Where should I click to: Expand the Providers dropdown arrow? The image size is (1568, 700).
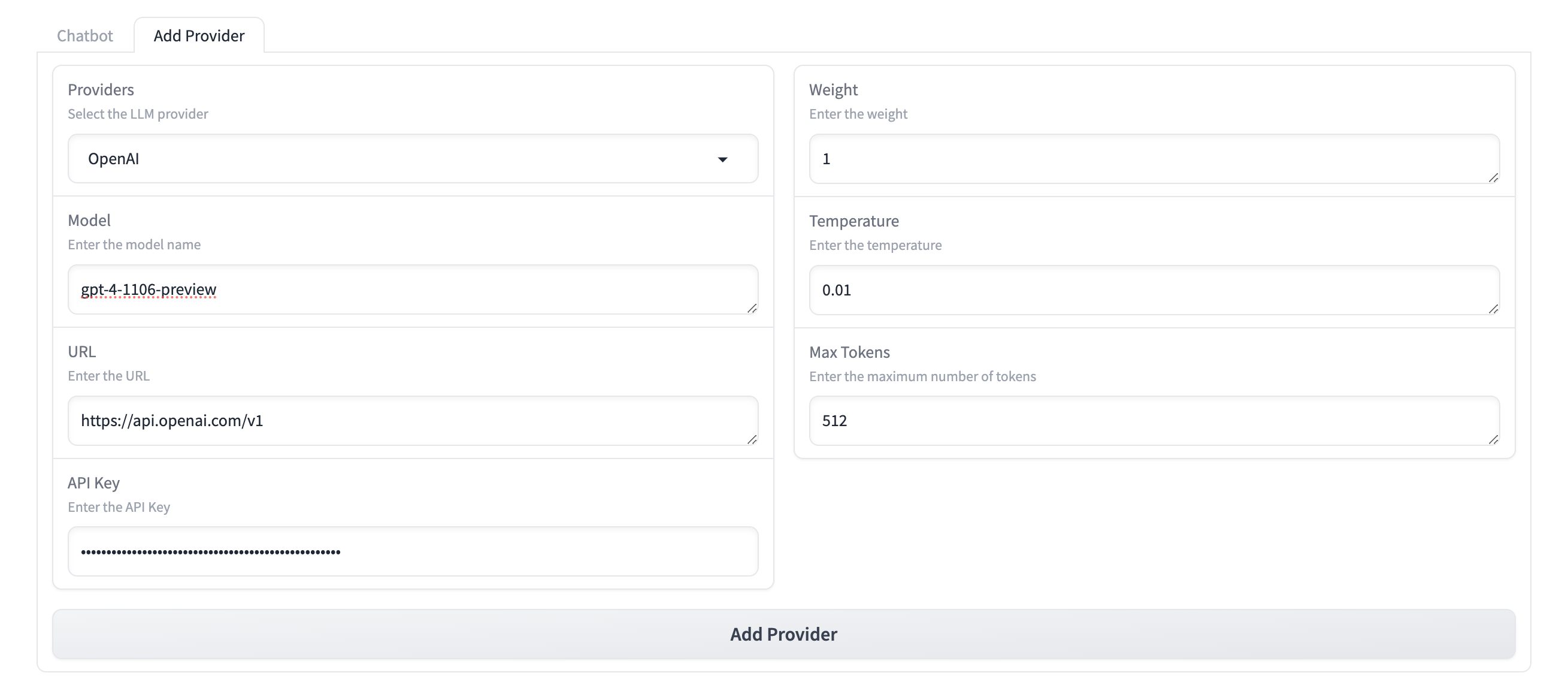(722, 159)
